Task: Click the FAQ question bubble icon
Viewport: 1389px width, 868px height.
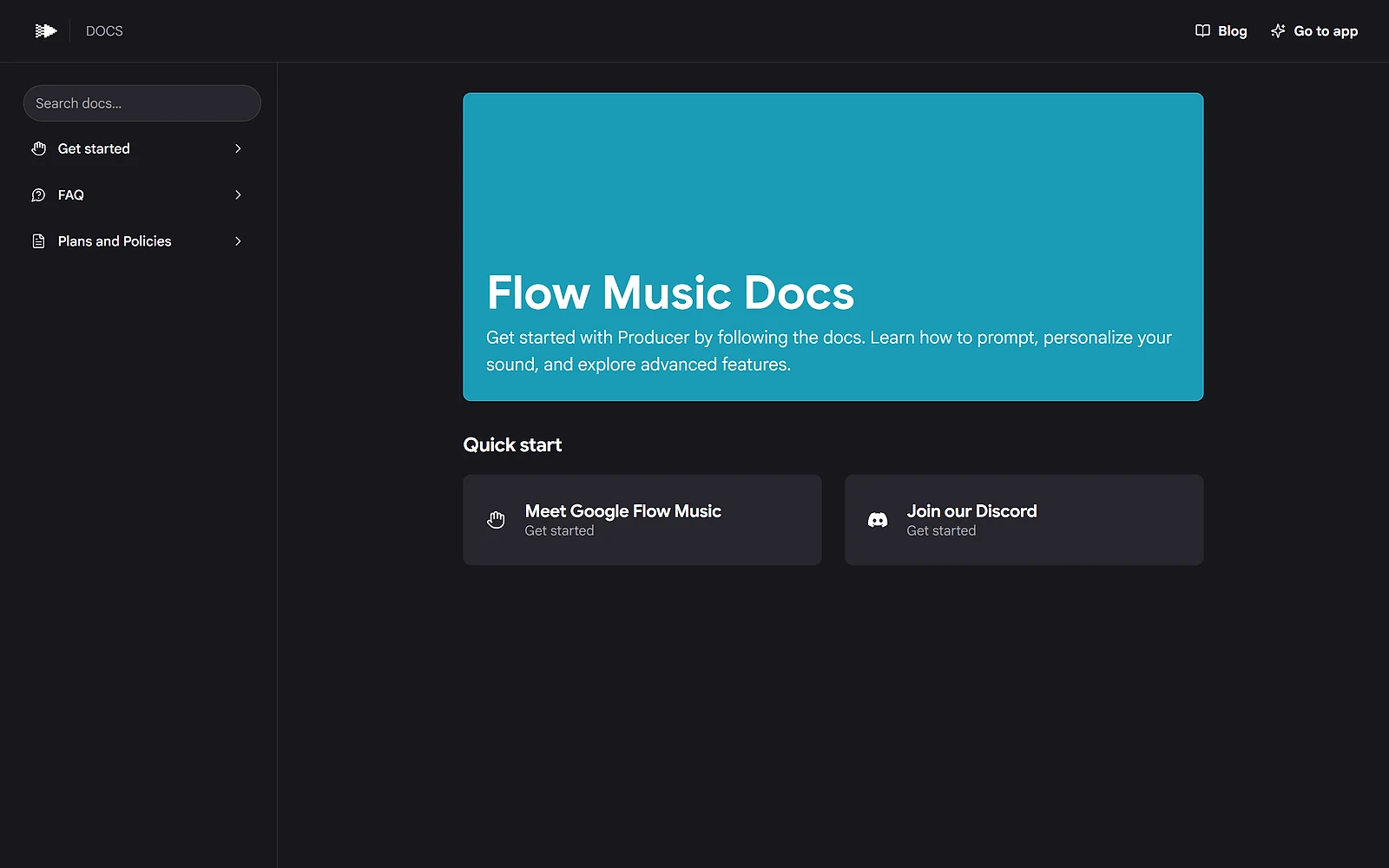Action: click(38, 195)
